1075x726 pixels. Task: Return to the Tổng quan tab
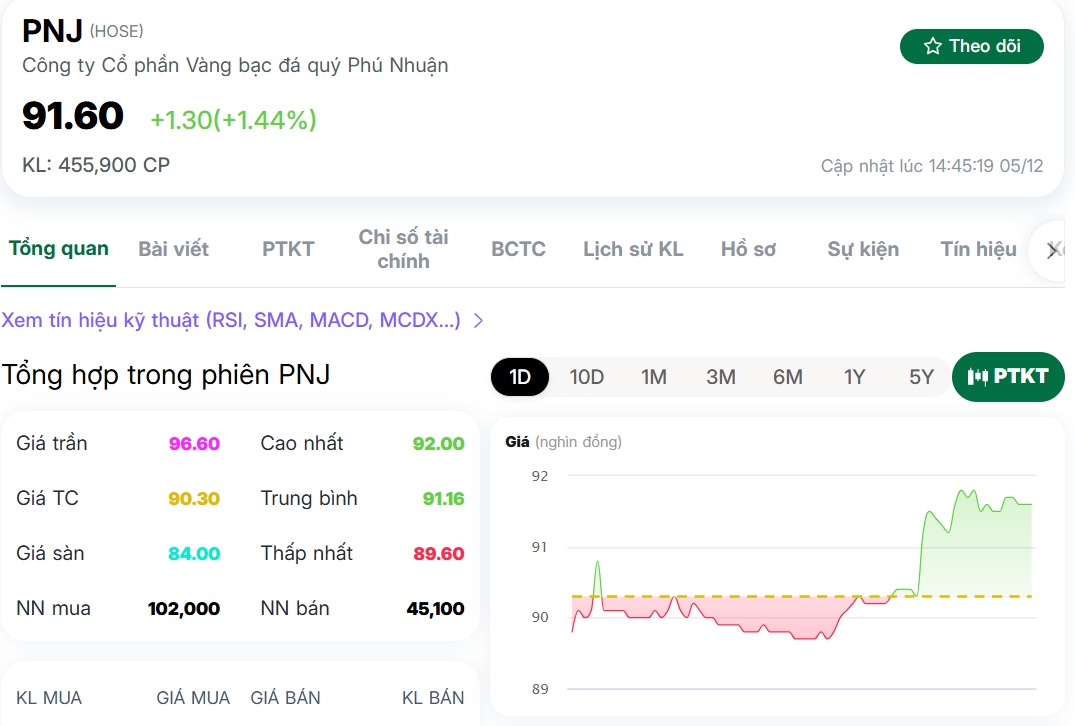pyautogui.click(x=58, y=249)
